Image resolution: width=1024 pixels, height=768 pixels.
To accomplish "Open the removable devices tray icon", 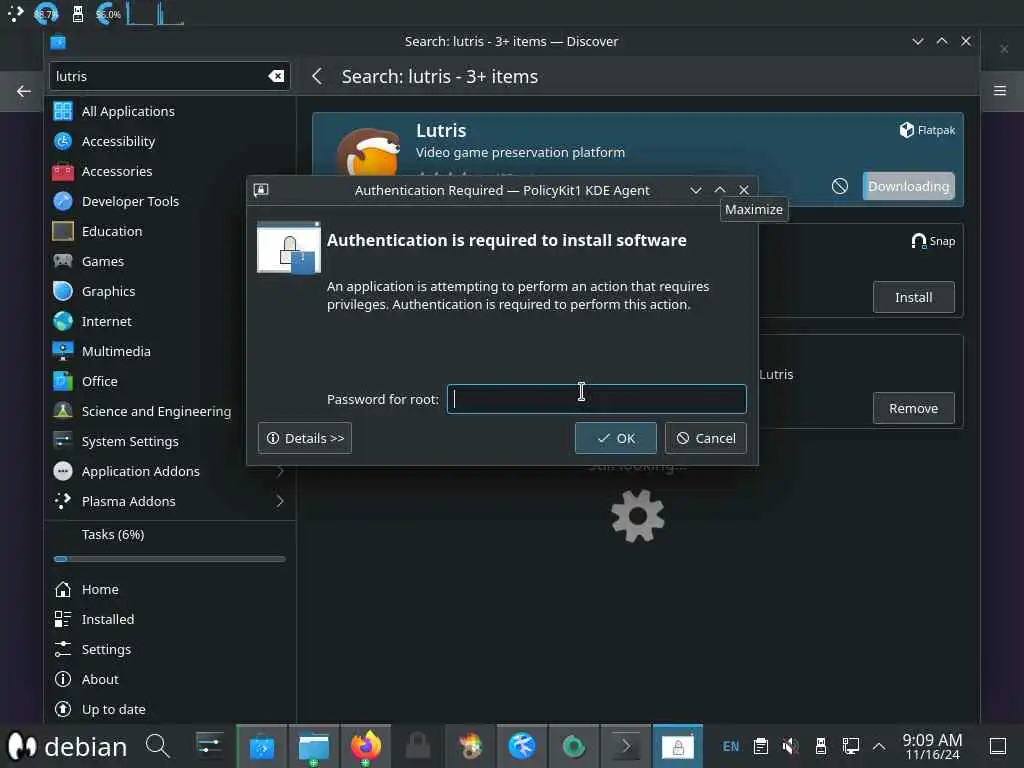I will [x=821, y=746].
